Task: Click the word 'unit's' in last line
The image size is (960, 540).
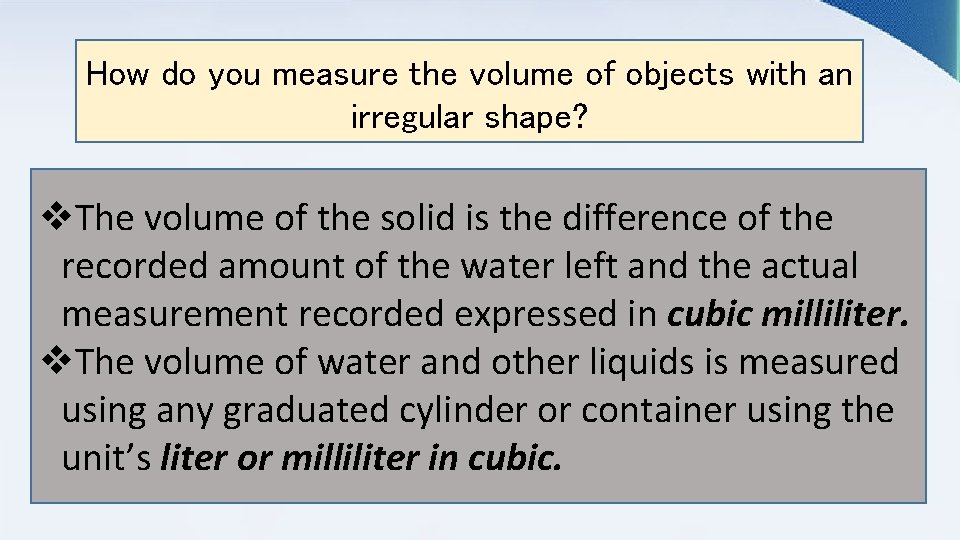Action: click(105, 459)
